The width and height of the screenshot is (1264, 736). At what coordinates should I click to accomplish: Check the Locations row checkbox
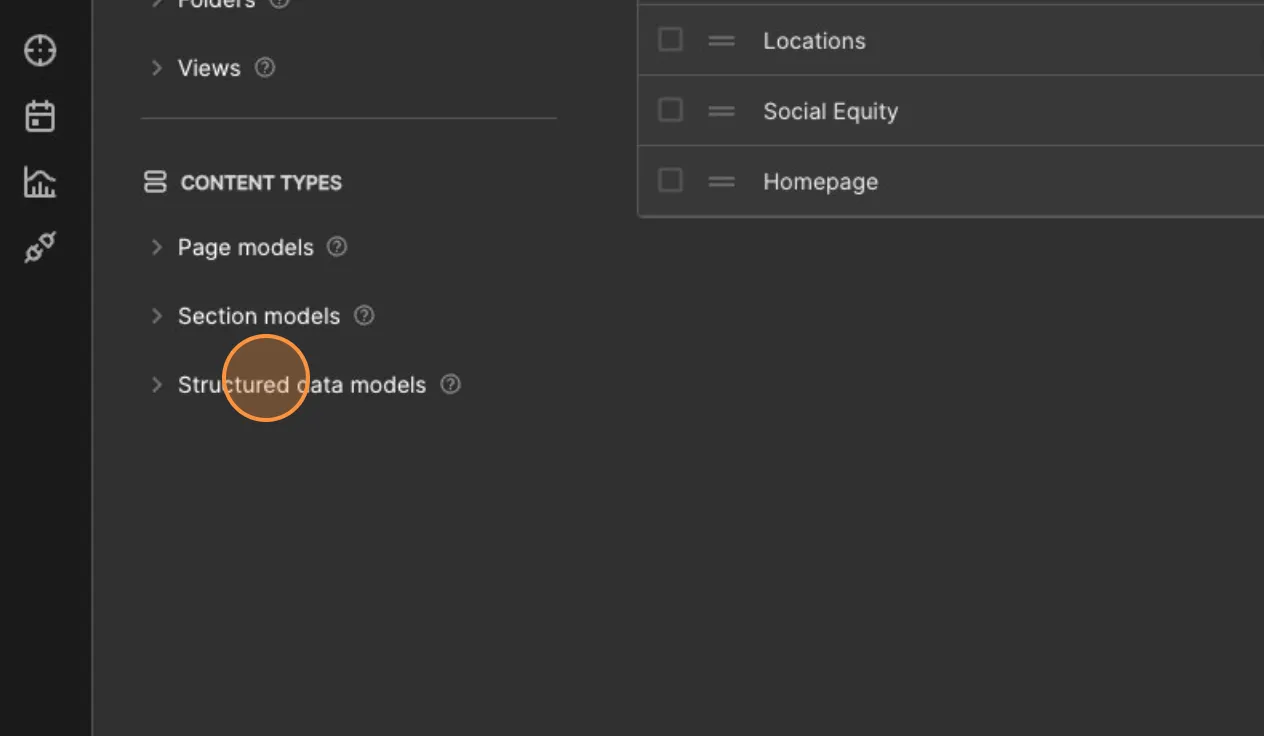point(670,40)
